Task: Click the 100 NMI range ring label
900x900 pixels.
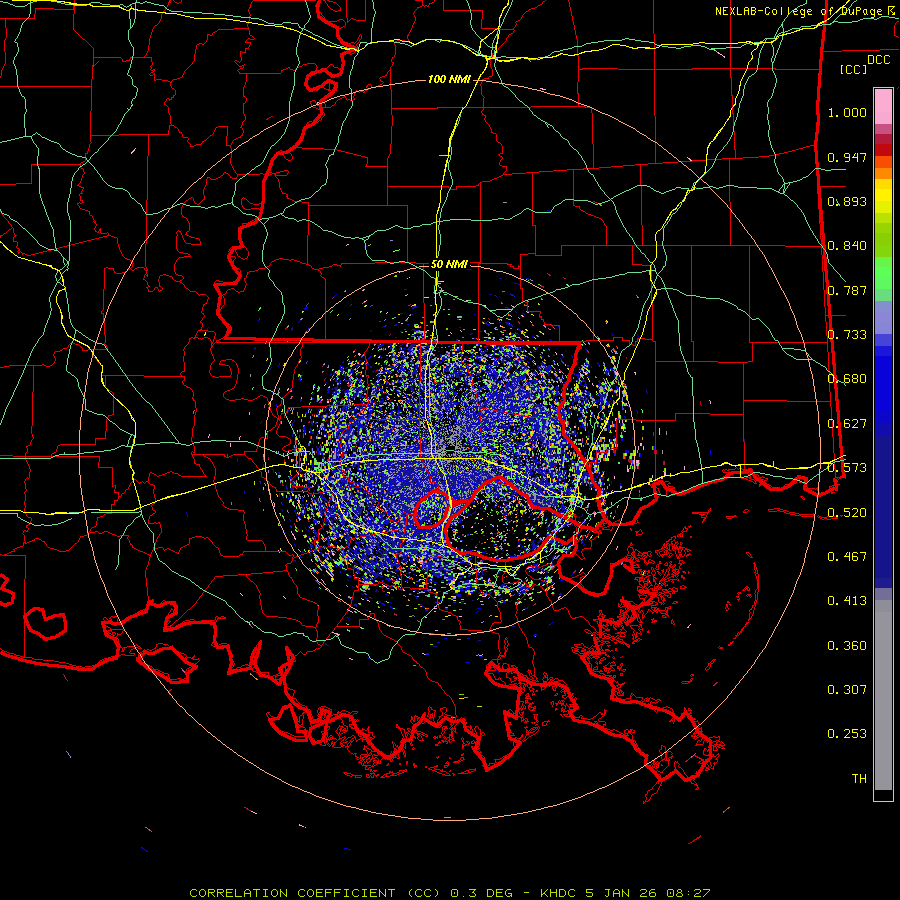Action: 448,79
